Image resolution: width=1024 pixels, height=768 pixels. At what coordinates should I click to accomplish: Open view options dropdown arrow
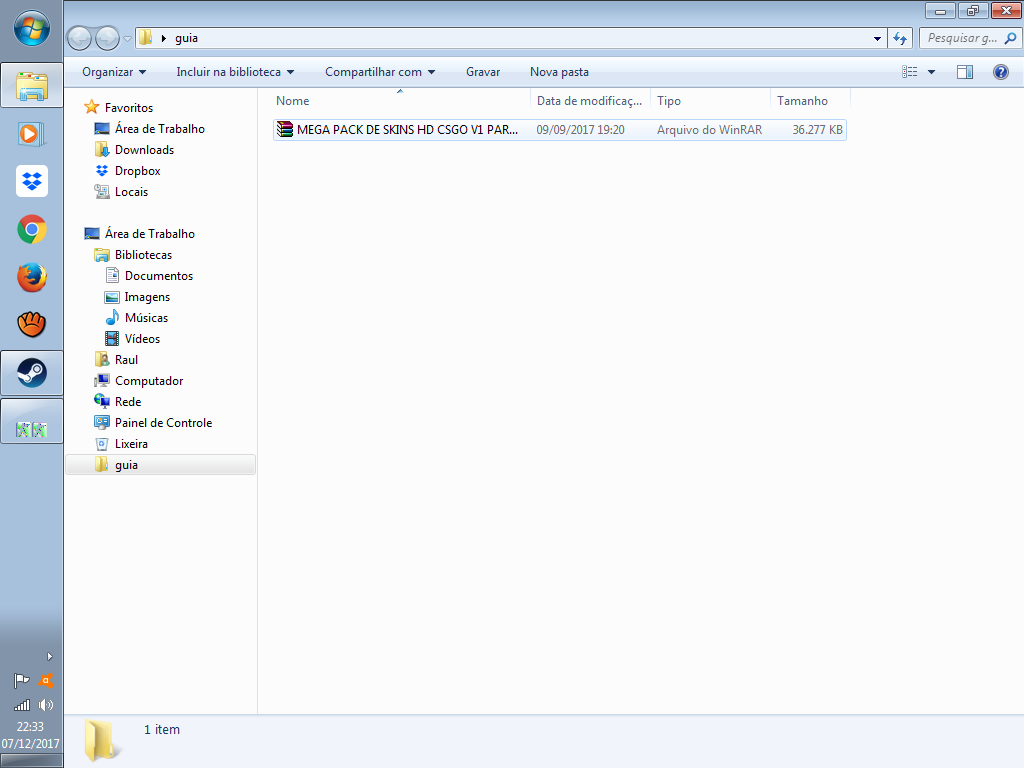931,72
